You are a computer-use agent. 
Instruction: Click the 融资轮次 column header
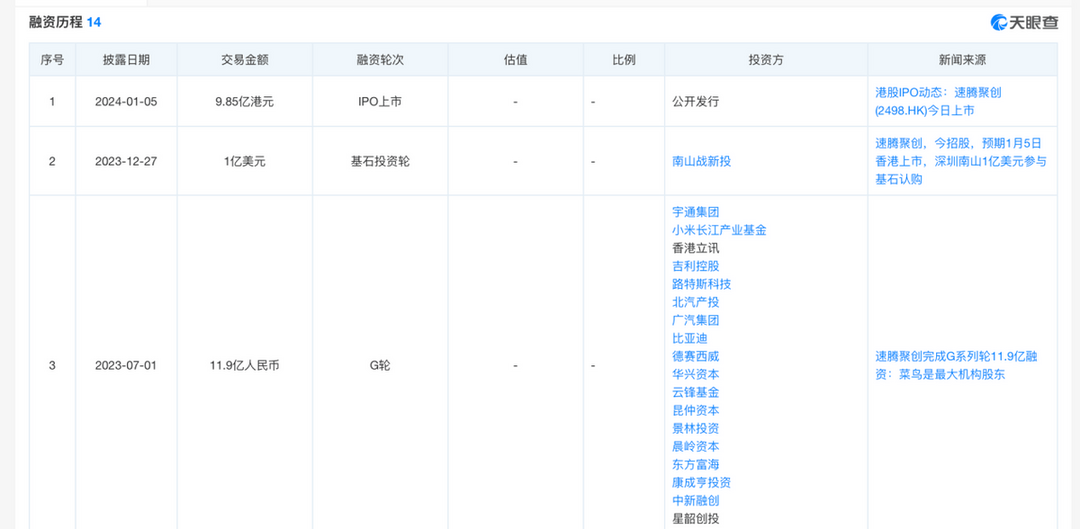380,60
